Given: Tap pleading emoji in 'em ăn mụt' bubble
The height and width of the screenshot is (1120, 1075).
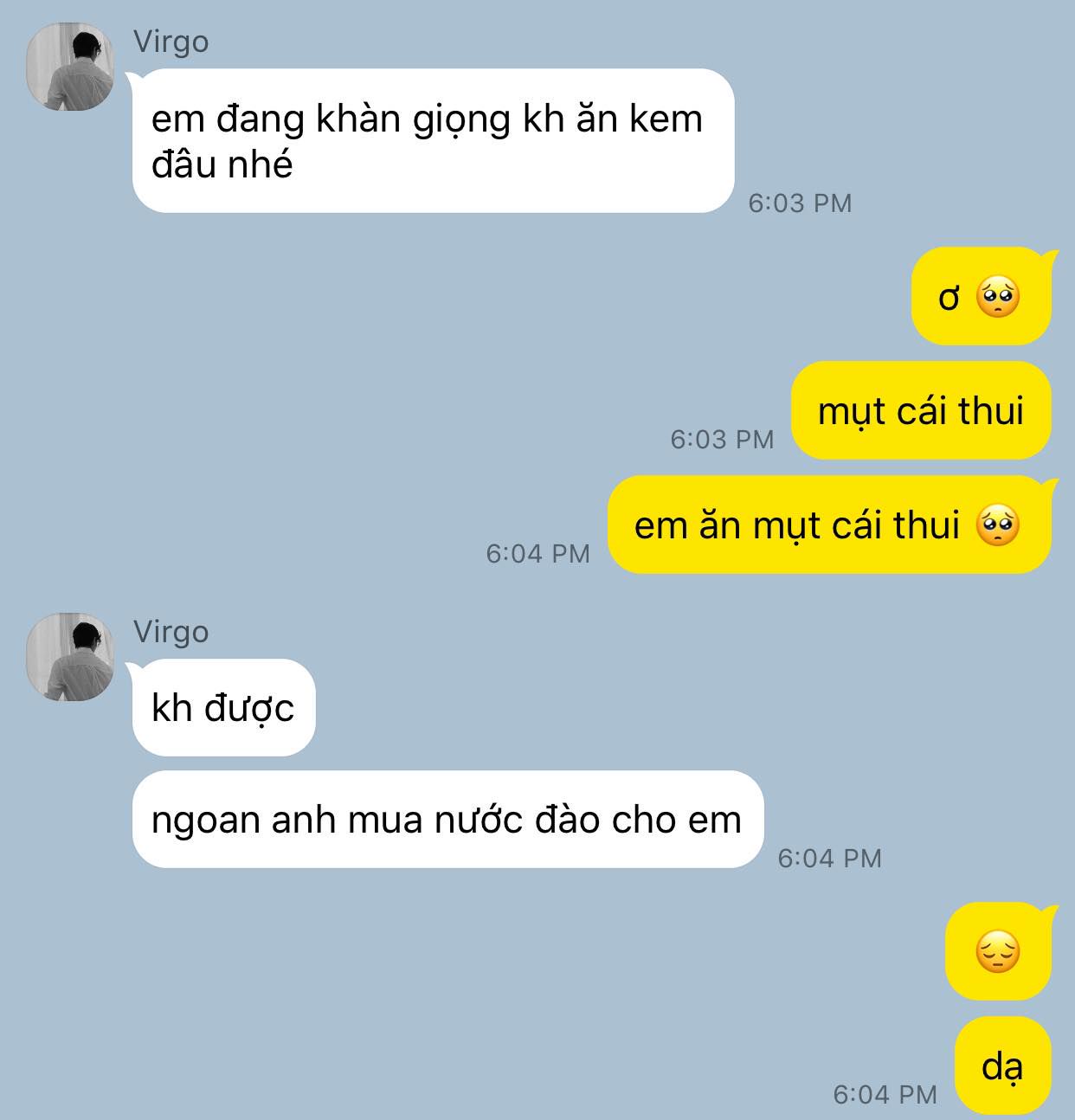Looking at the screenshot, I should pos(998,526).
